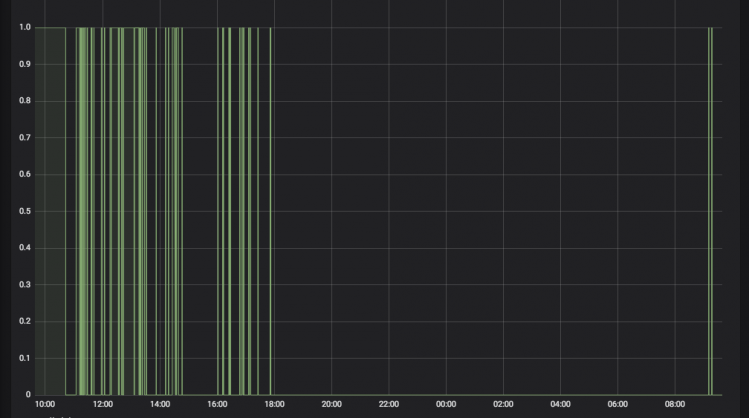Screen dimensions: 749x418
Task: Click the 0.9 y-axis label
Action: click(25, 64)
